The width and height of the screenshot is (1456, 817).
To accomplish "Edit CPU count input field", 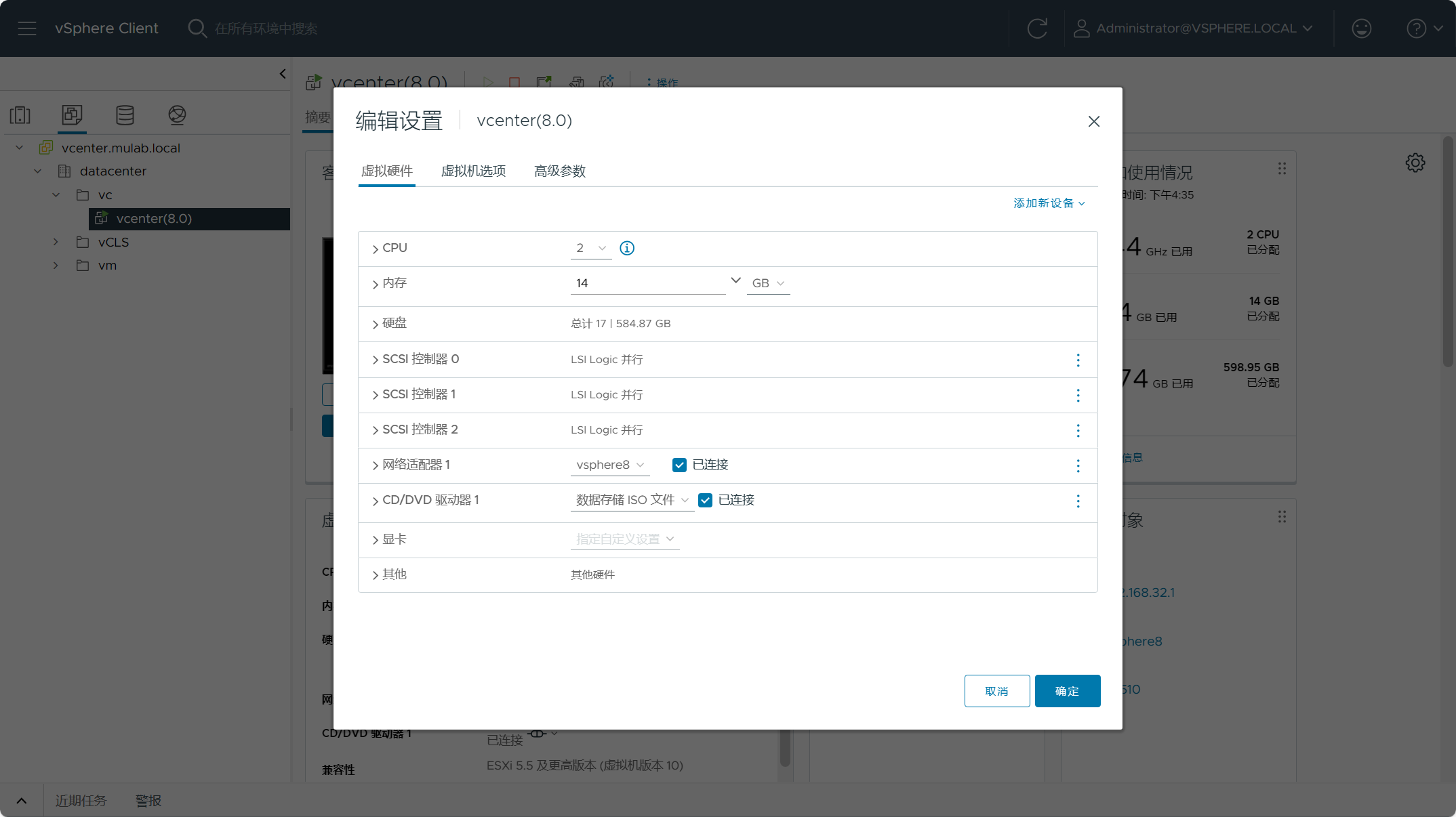I will pos(582,247).
